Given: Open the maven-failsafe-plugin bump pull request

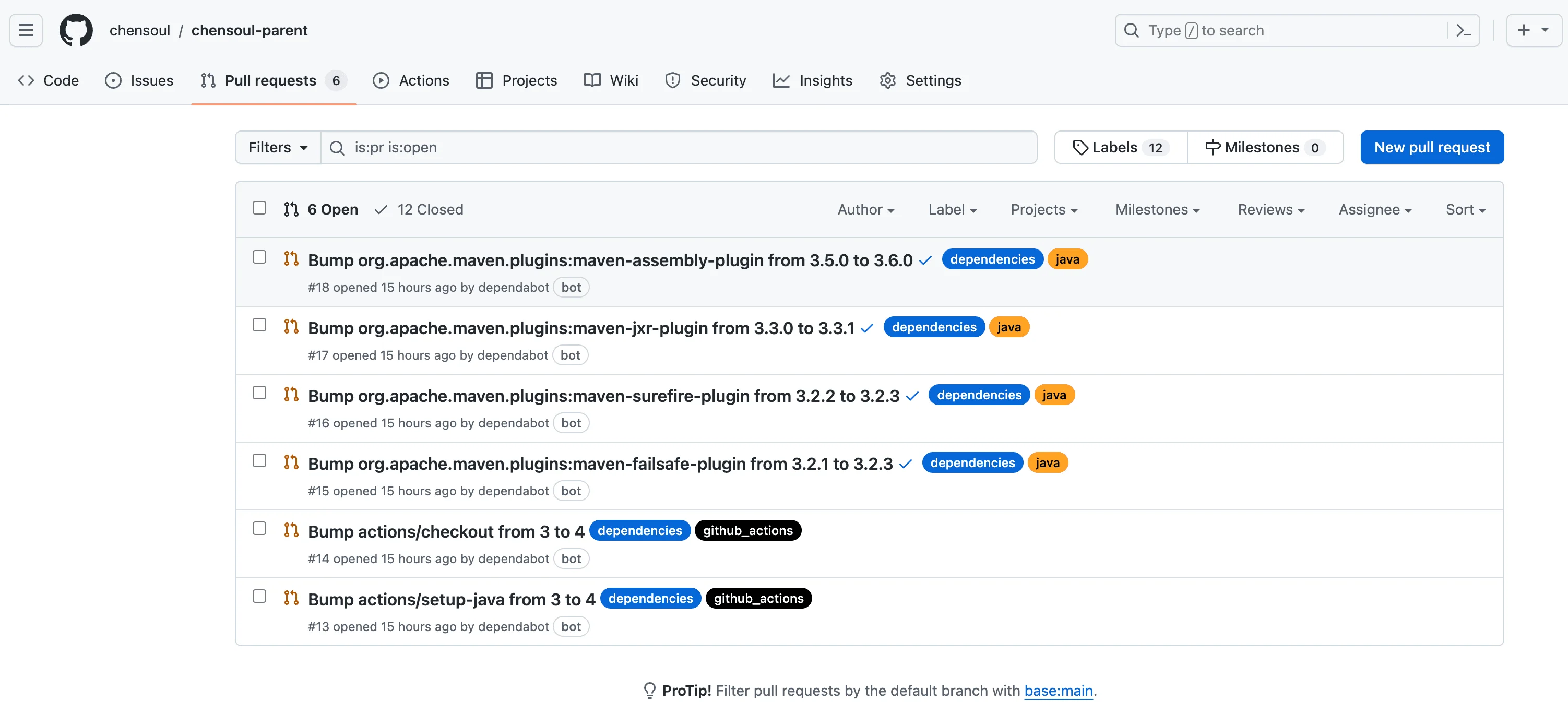Looking at the screenshot, I should coord(600,464).
